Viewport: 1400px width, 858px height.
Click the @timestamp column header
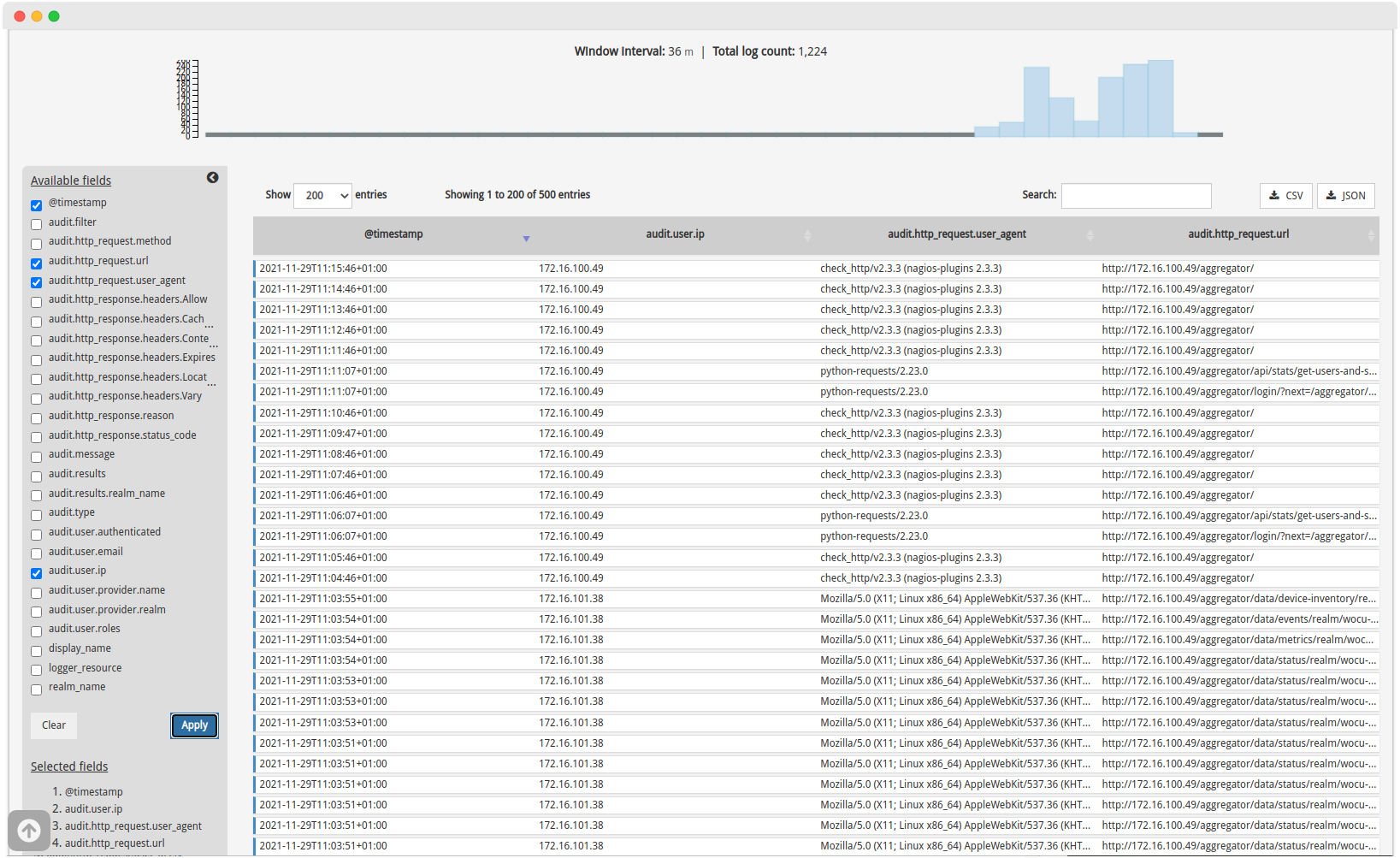coord(393,234)
